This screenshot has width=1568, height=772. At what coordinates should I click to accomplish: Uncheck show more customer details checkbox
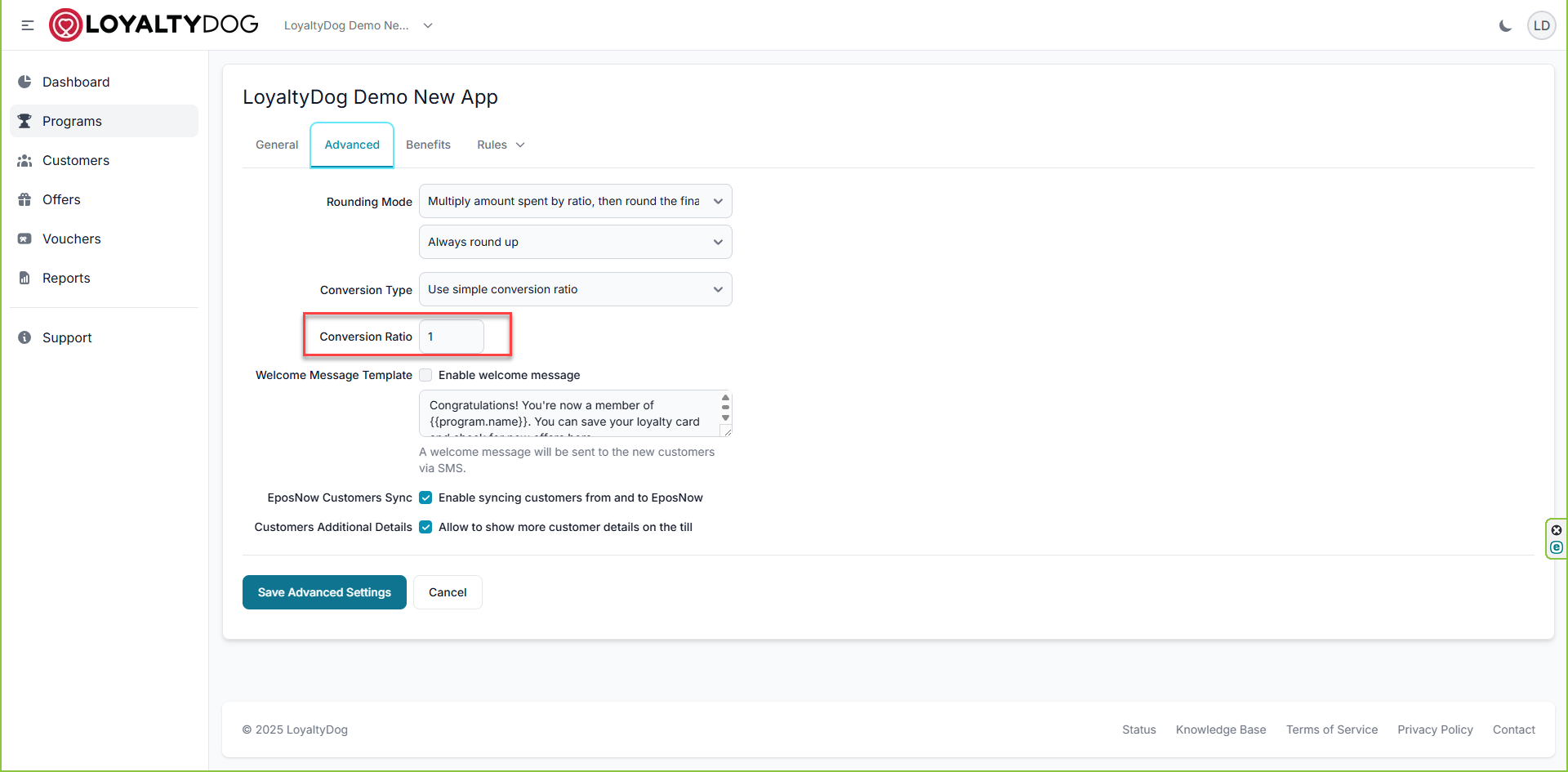[425, 527]
